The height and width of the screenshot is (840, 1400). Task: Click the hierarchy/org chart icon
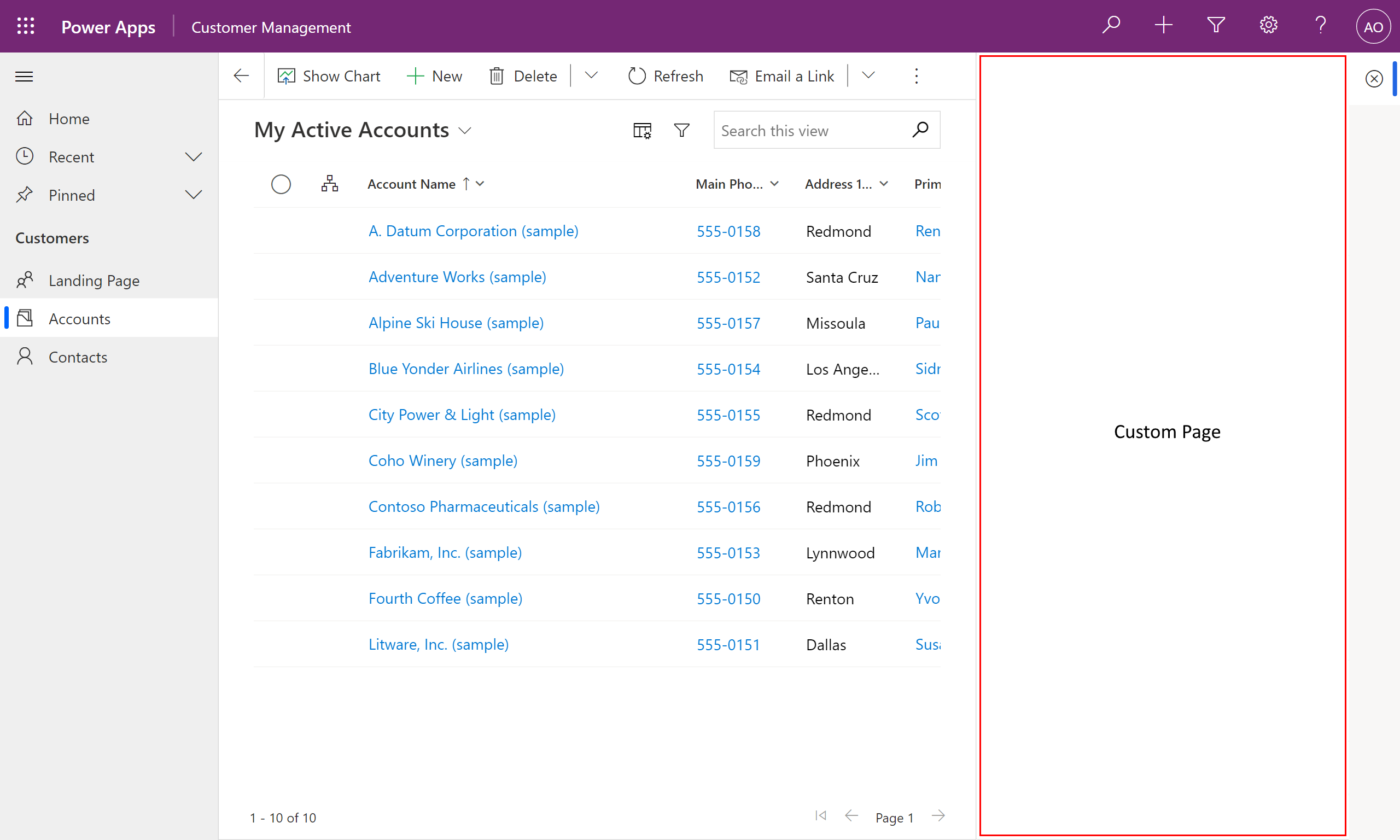[329, 183]
